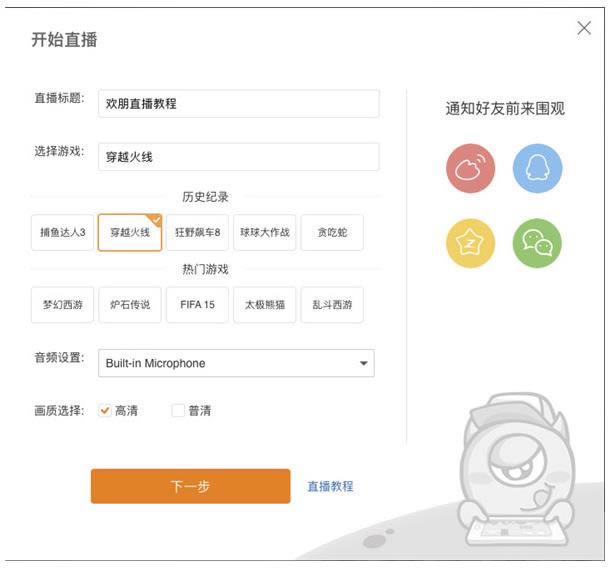Open the 音频设置 microphone dropdown
Image resolution: width=613 pixels, height=571 pixels.
click(236, 363)
